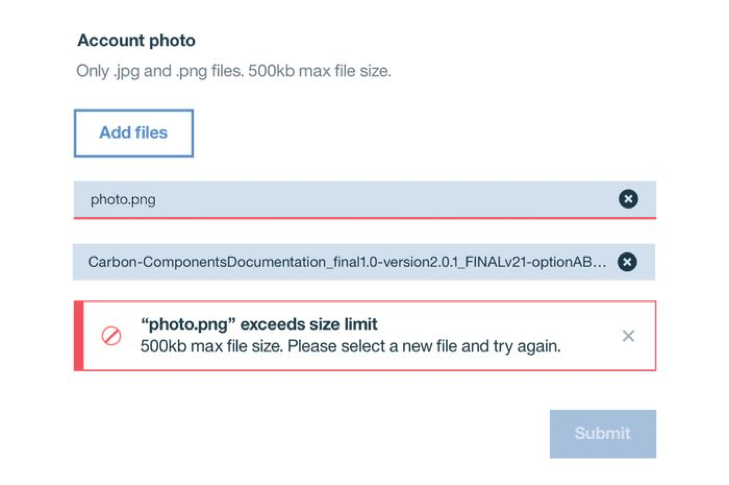The height and width of the screenshot is (485, 729).
Task: Click the Account photo heading
Action: (136, 41)
